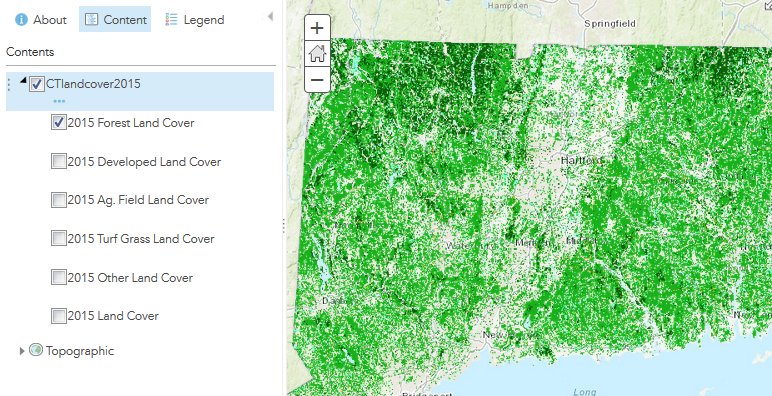
Task: Click the Content panel icon
Action: coord(91,20)
